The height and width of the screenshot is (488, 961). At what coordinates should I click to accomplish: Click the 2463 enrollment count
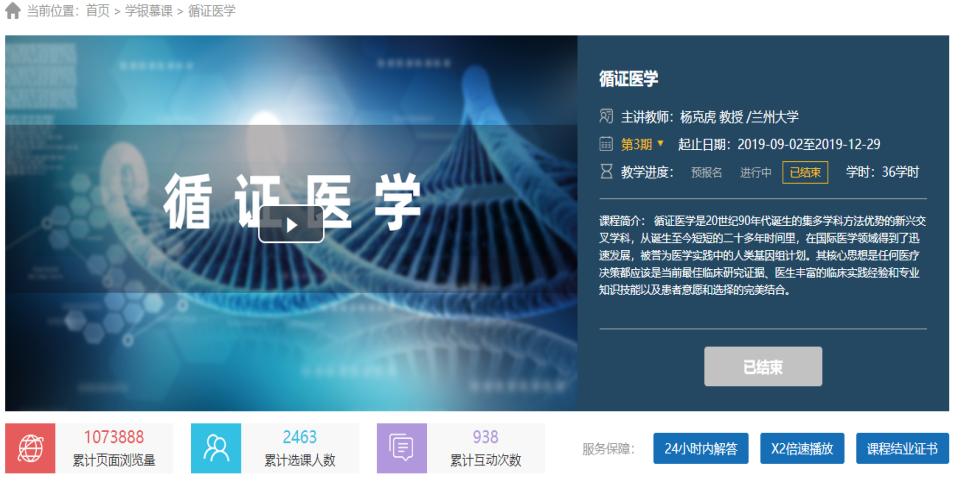[300, 437]
